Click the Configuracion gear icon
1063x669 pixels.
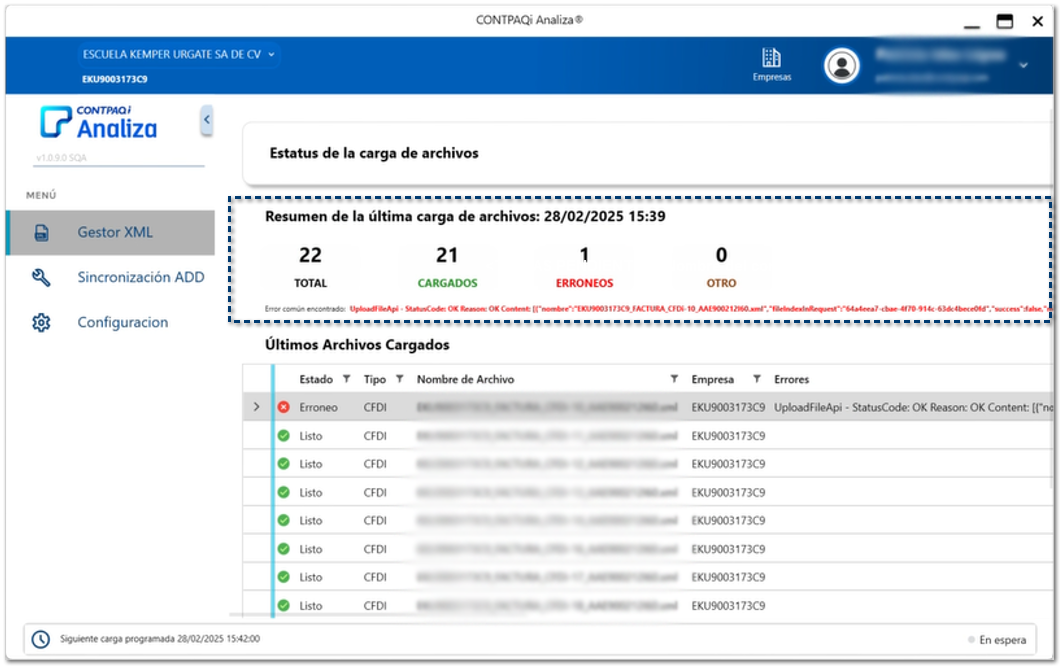(42, 323)
